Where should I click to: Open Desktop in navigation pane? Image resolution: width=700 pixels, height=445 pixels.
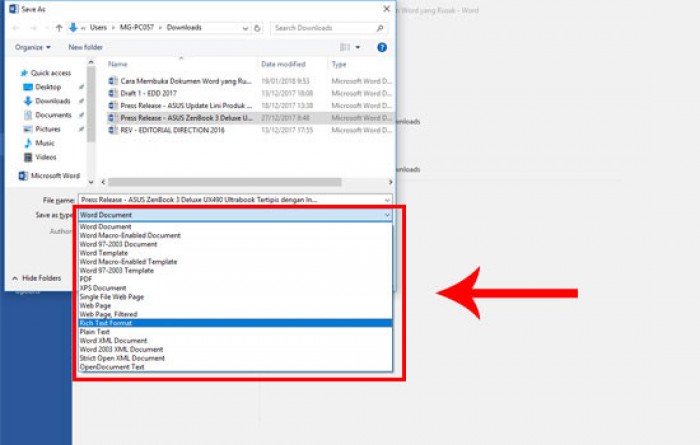click(48, 87)
